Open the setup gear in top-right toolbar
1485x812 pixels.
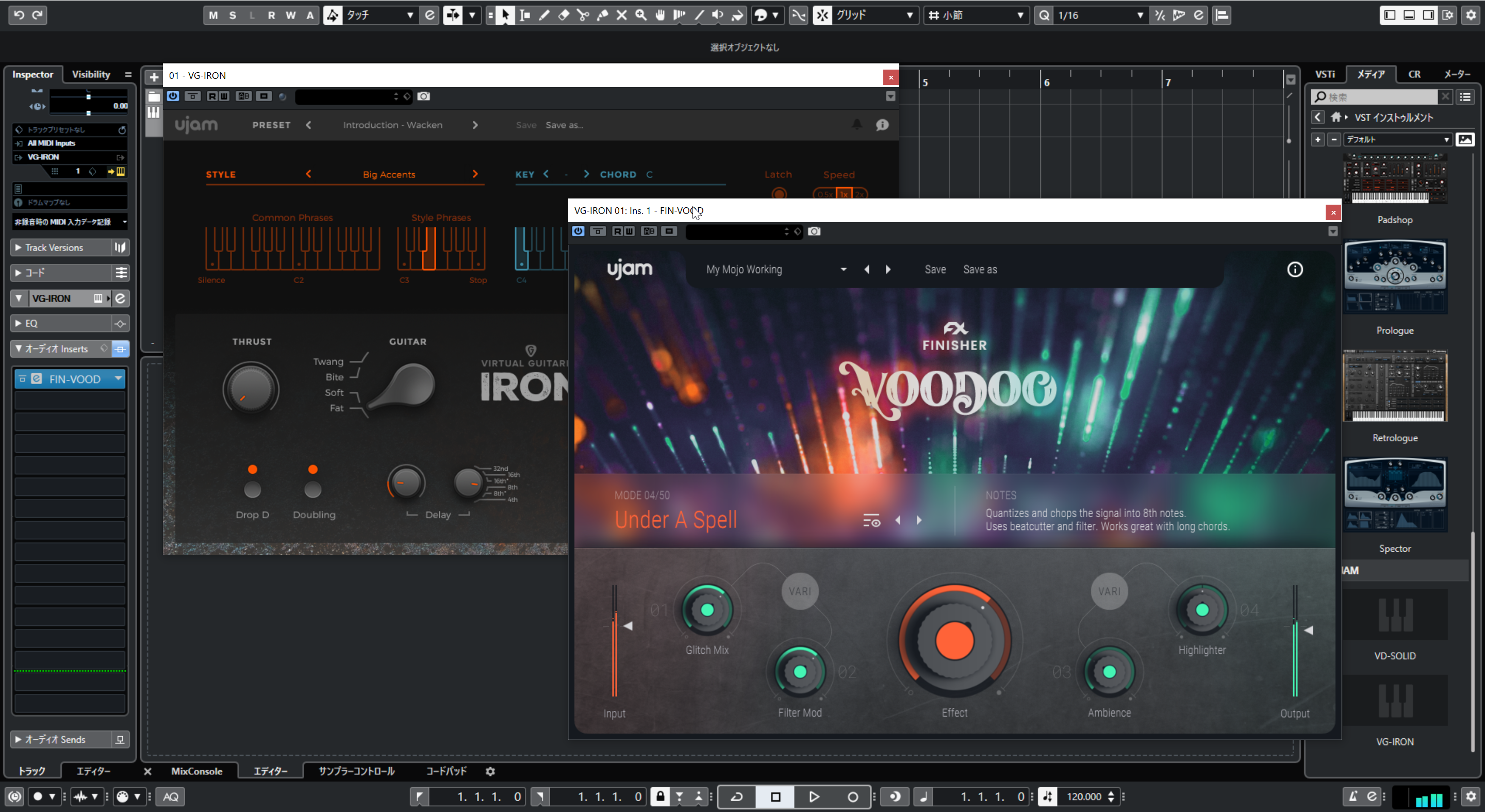click(1471, 15)
